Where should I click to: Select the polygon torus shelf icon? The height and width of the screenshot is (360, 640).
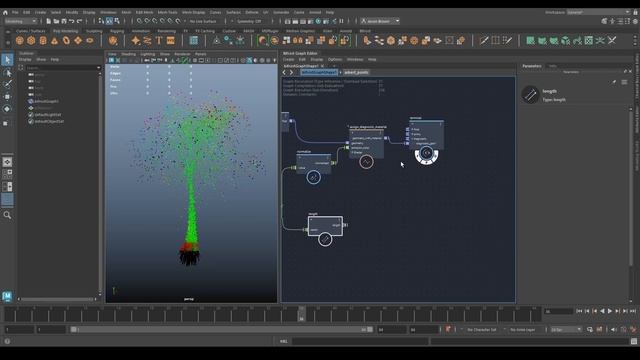[66, 40]
